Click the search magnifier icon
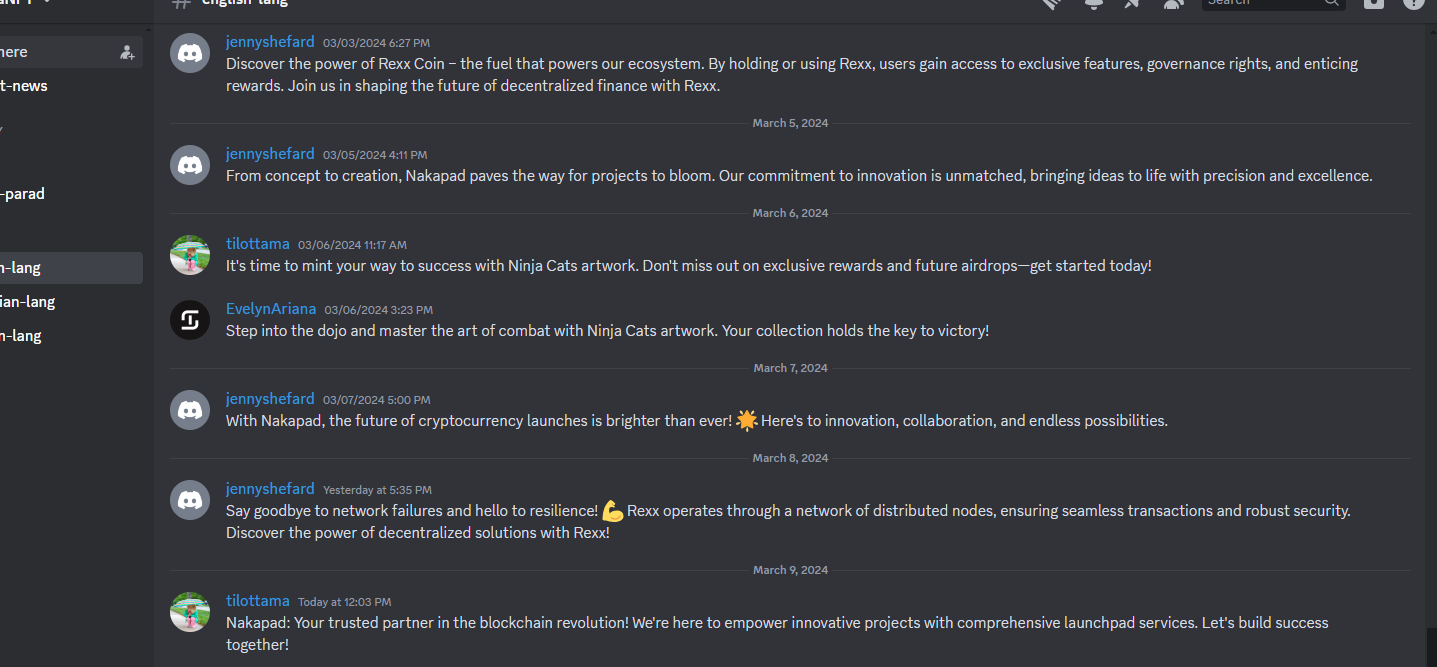This screenshot has width=1437, height=667. pos(1331,3)
